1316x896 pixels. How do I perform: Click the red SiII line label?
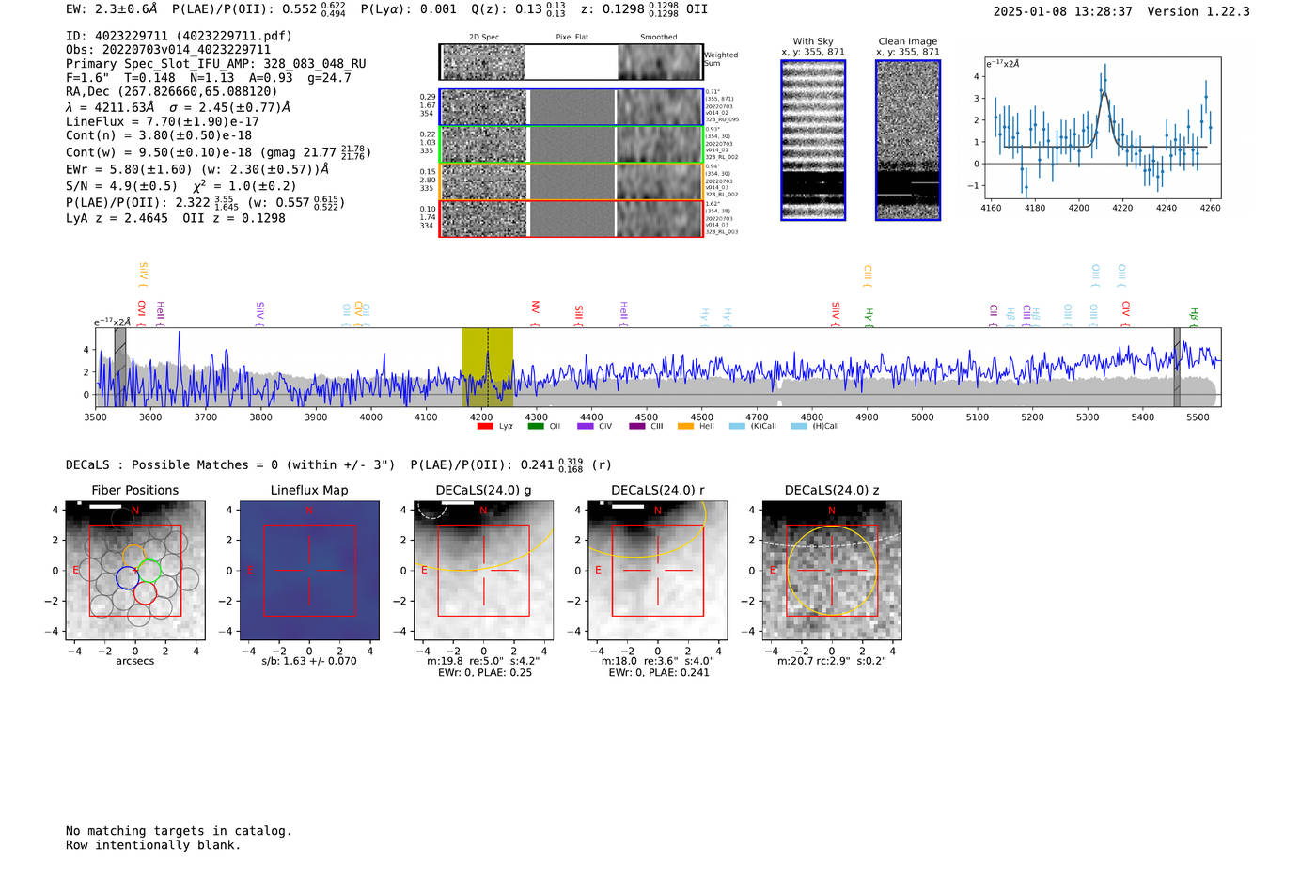[578, 312]
